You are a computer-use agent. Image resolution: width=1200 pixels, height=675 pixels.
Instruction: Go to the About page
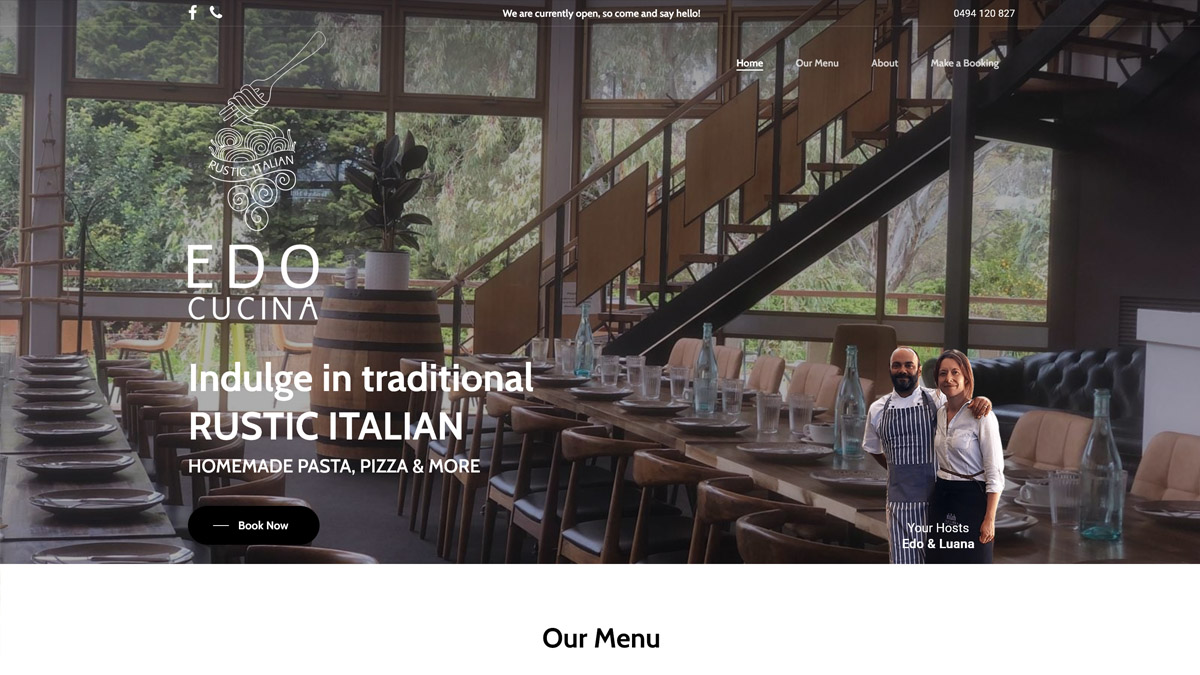point(885,63)
